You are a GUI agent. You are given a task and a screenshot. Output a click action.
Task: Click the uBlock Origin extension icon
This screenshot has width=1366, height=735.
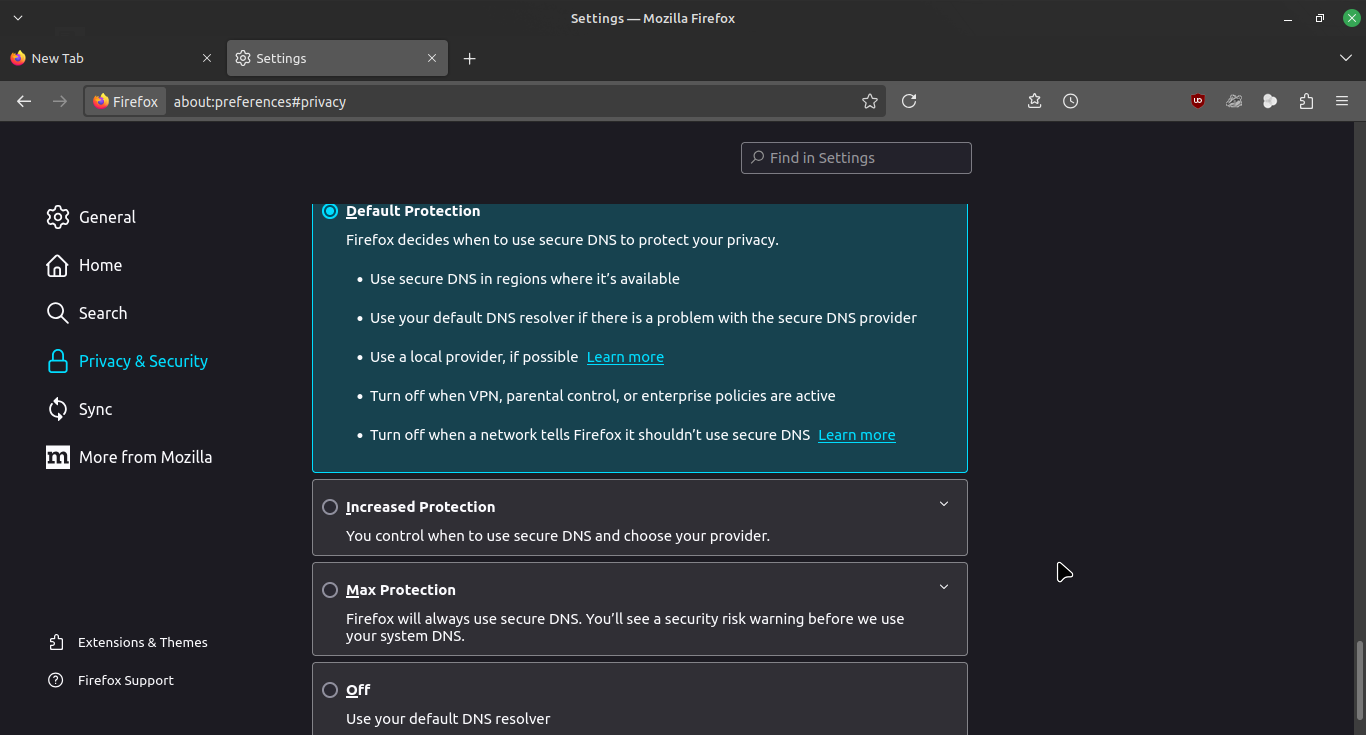click(x=1198, y=101)
